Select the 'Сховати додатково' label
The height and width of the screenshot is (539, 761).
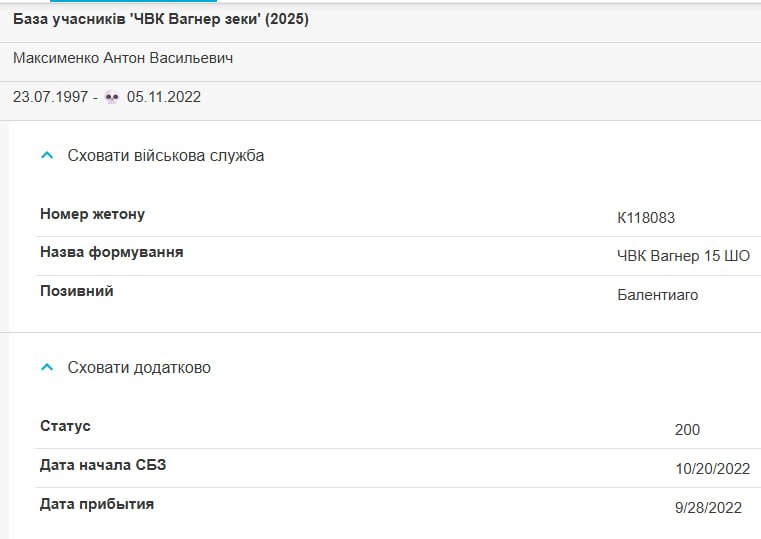(139, 367)
